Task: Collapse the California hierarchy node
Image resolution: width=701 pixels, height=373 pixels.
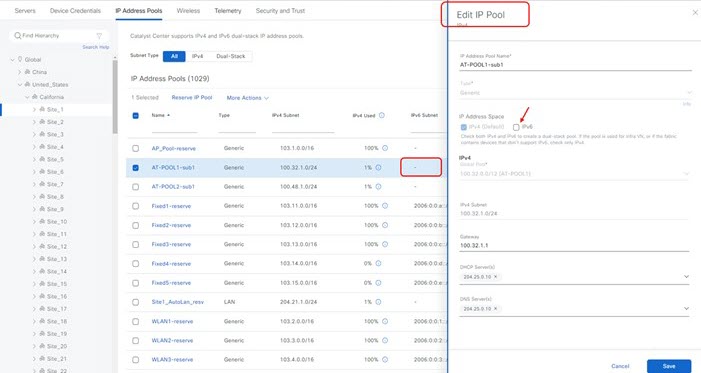Action: [x=27, y=97]
